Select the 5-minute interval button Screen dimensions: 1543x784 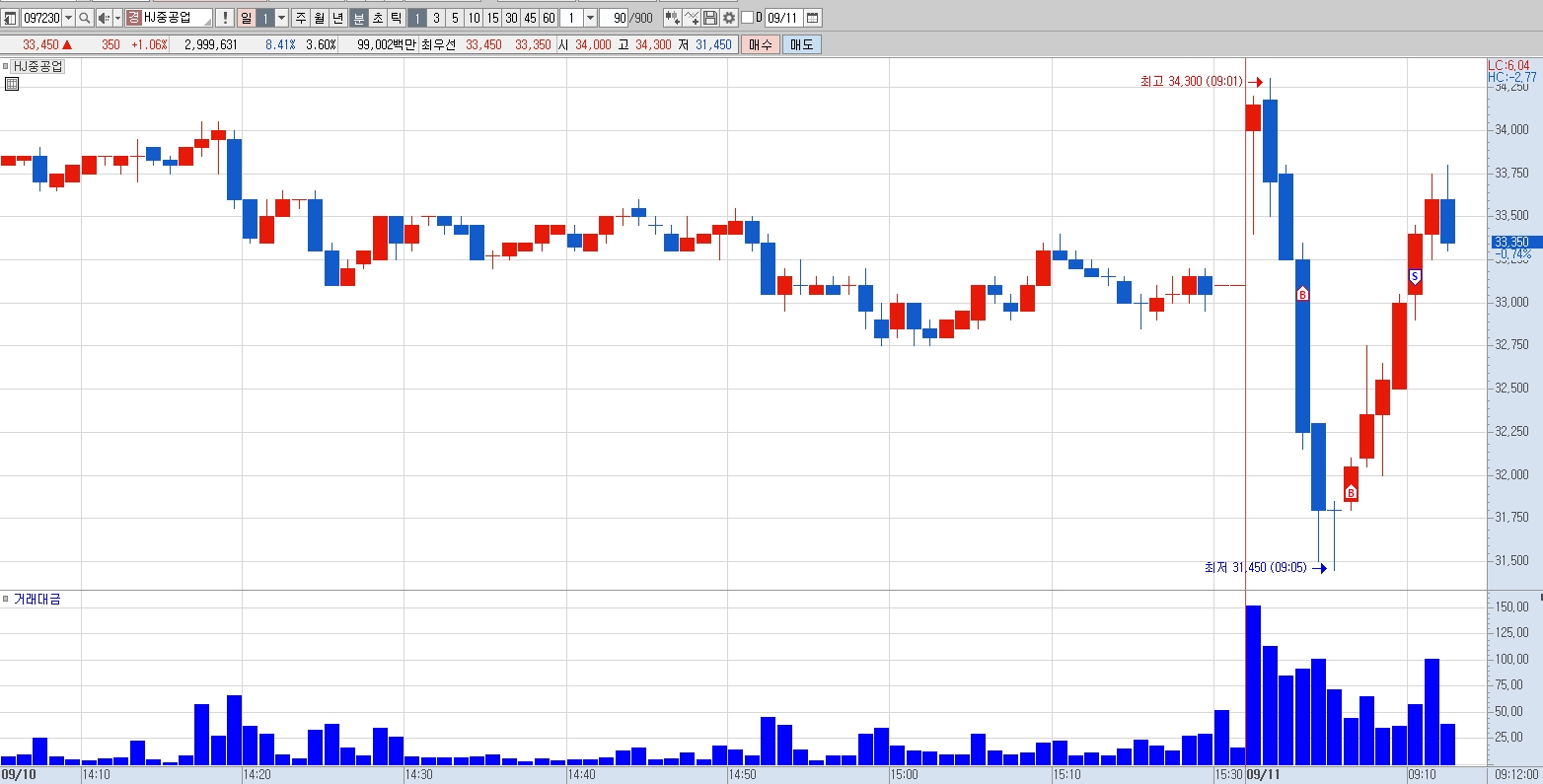(455, 18)
